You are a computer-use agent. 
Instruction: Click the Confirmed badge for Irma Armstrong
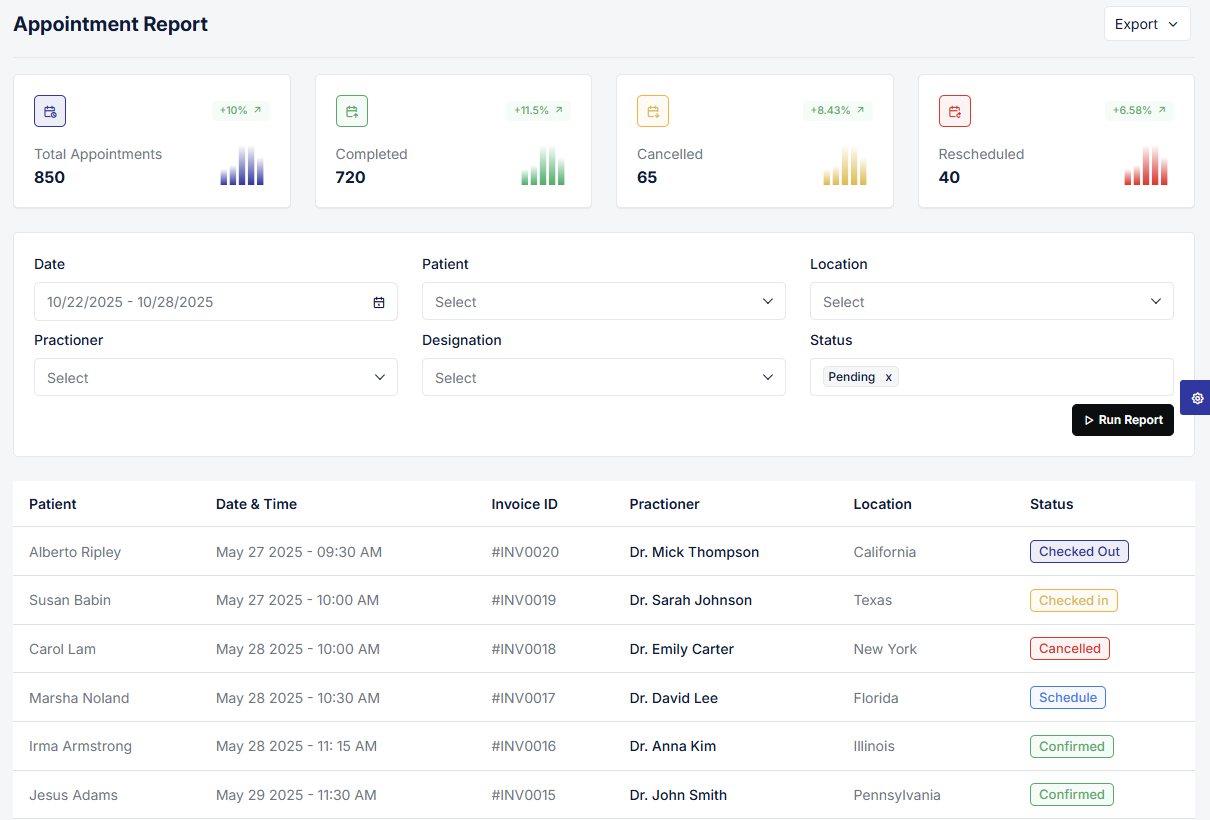(x=1072, y=746)
